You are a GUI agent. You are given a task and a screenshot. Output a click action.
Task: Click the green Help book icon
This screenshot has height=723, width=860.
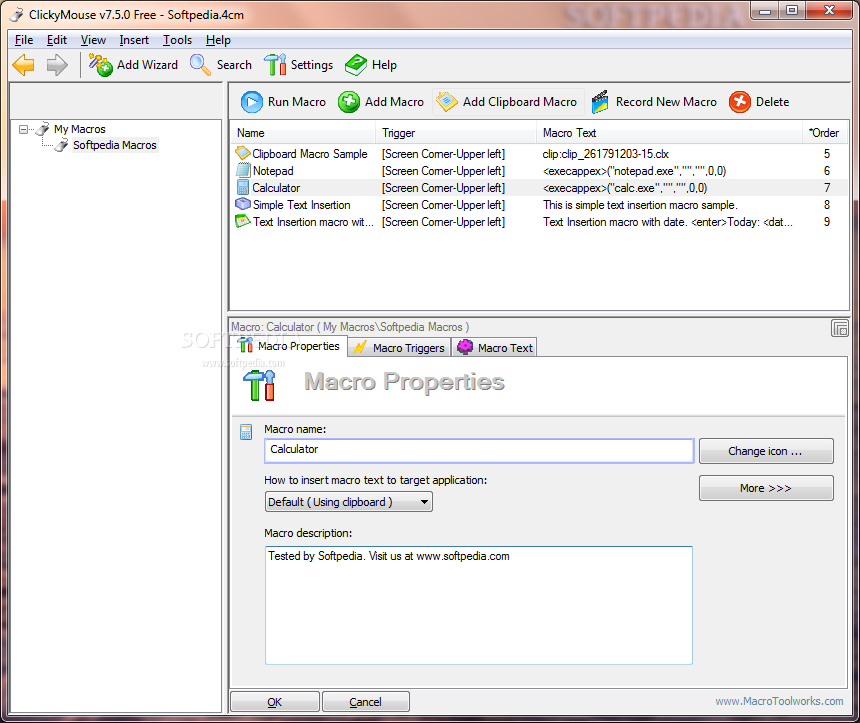[x=356, y=65]
